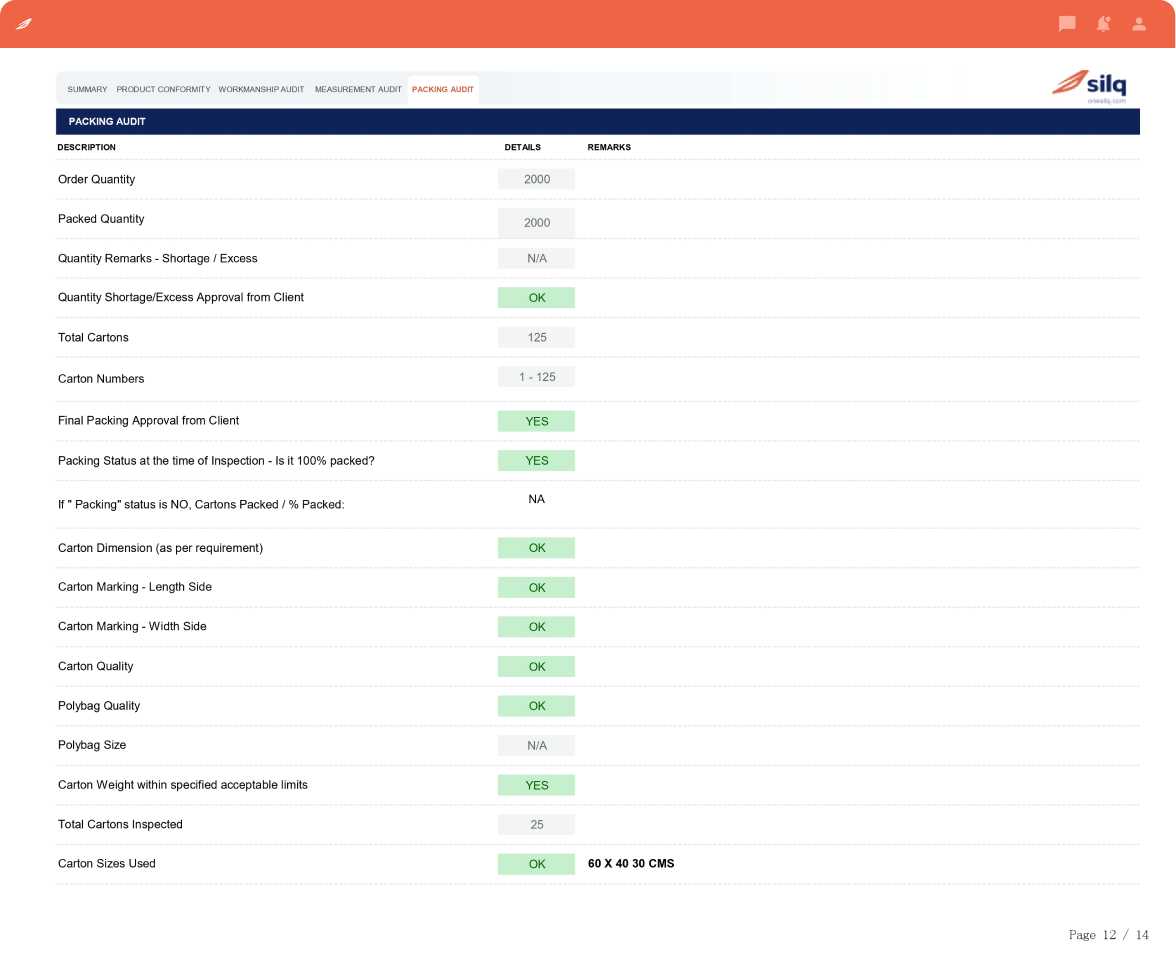
Task: Click the Carton Quality label
Action: tap(95, 666)
